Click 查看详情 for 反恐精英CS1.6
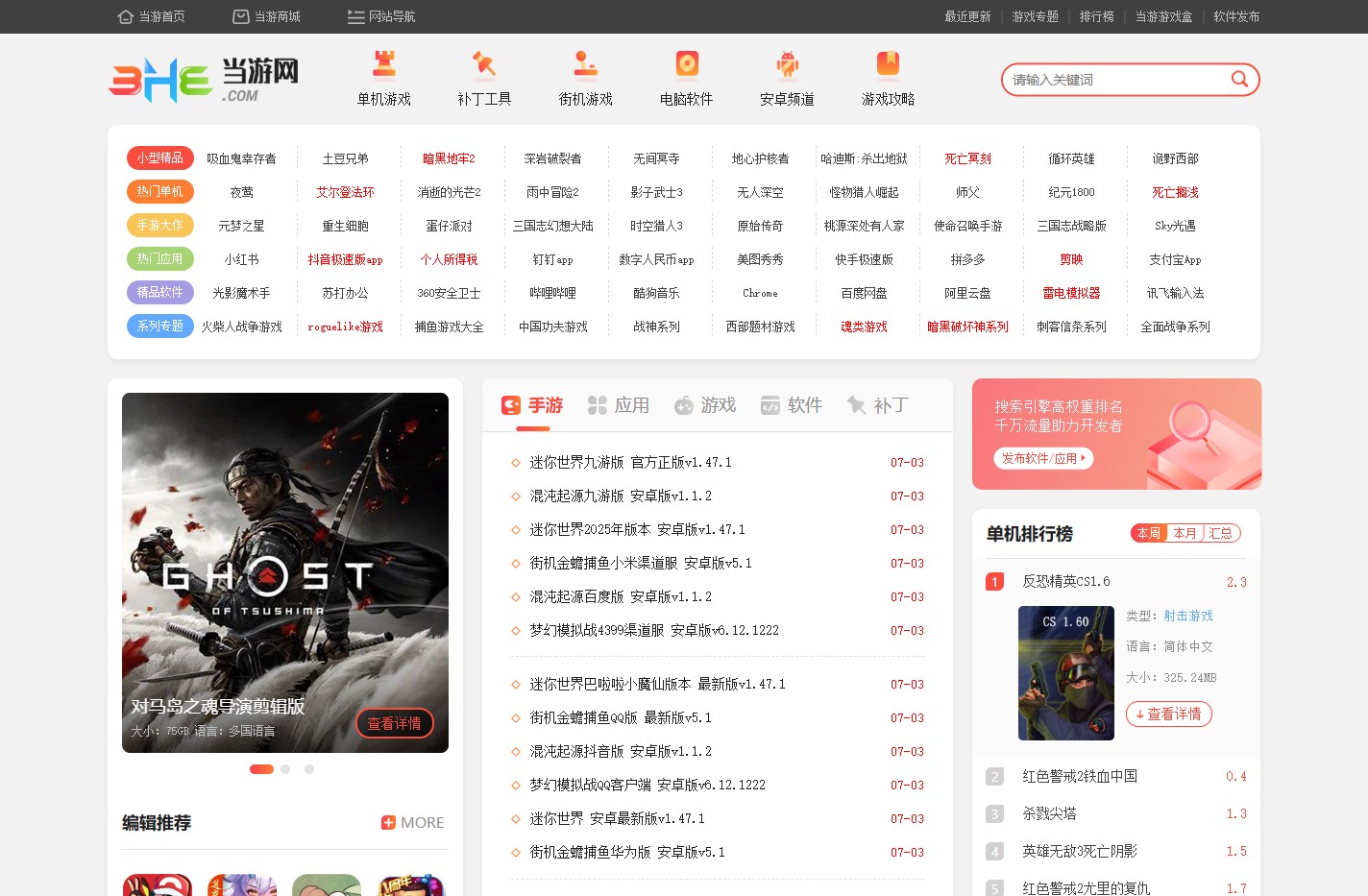Screen dimensions: 1368x896 pyautogui.click(x=1168, y=714)
